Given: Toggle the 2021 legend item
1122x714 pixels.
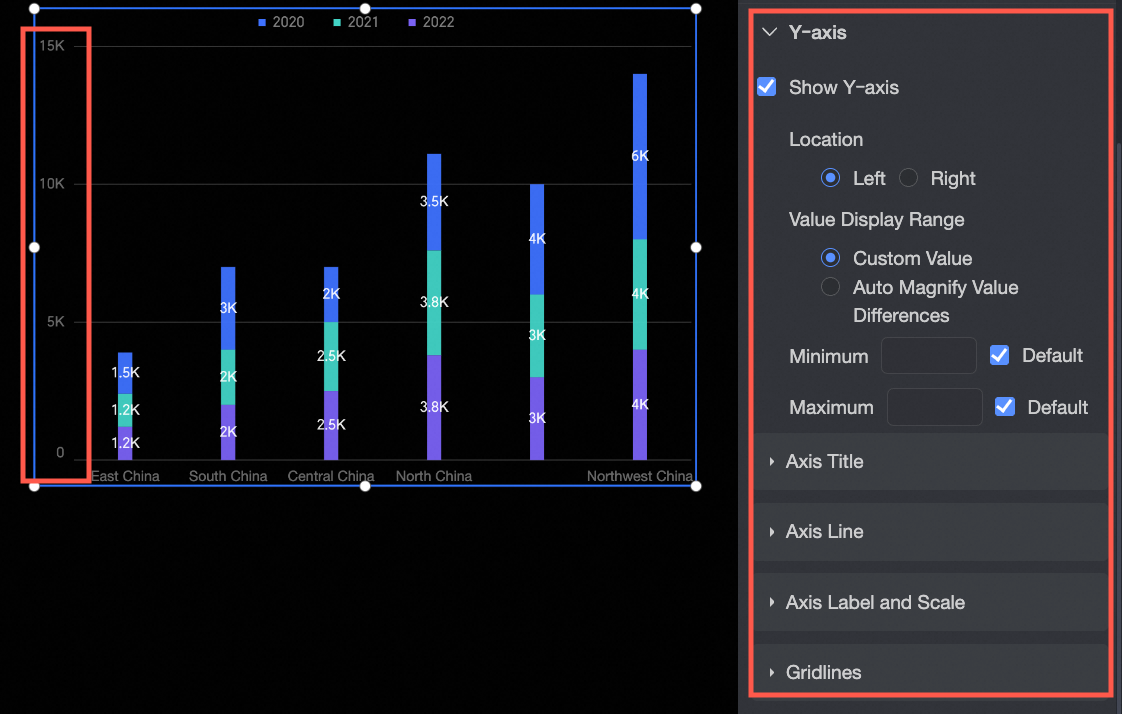Looking at the screenshot, I should point(356,22).
